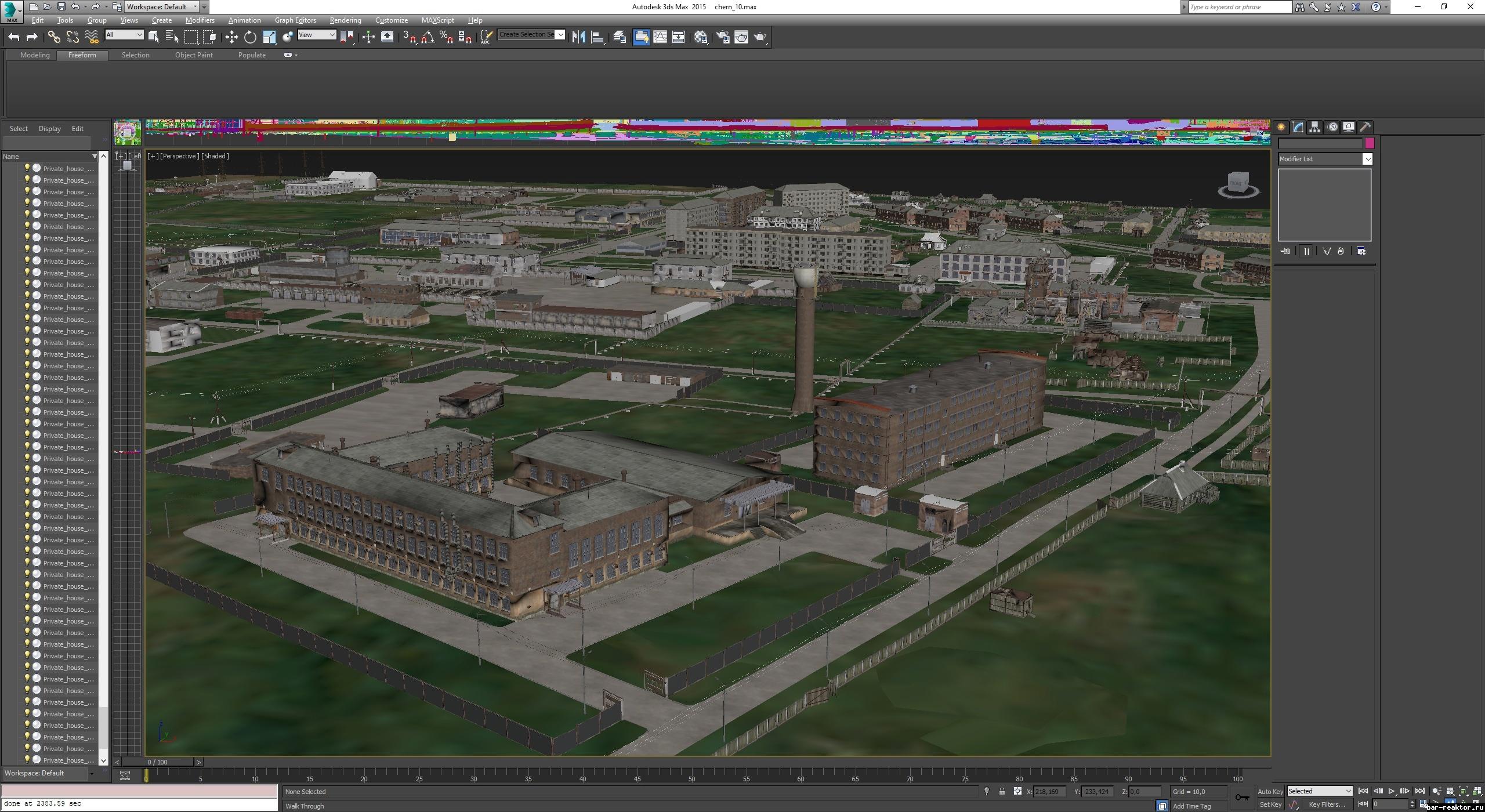Click the magenta object color swatch
Image resolution: width=1485 pixels, height=812 pixels.
click(x=1370, y=143)
